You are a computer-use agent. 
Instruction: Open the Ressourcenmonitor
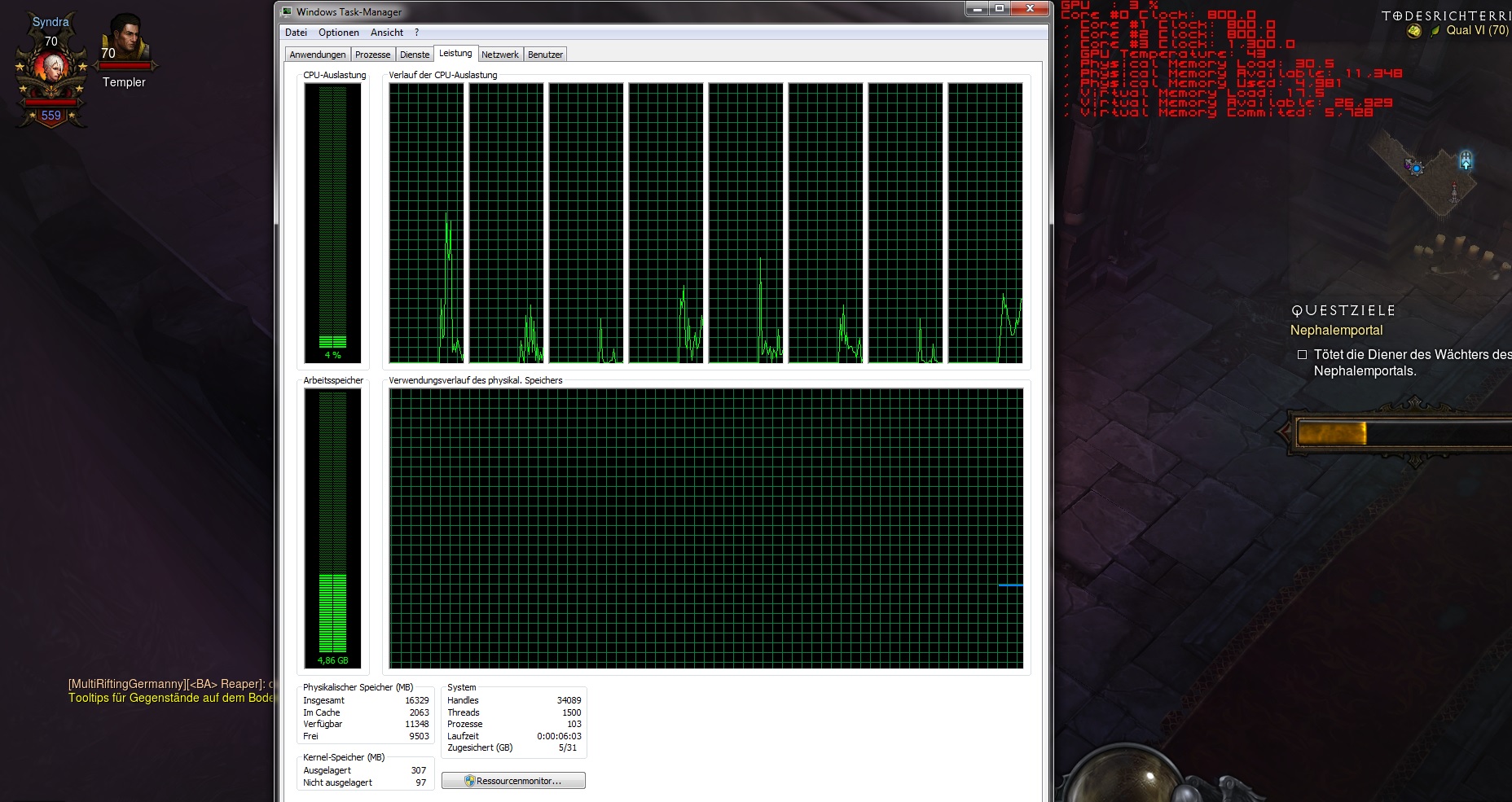pos(513,781)
